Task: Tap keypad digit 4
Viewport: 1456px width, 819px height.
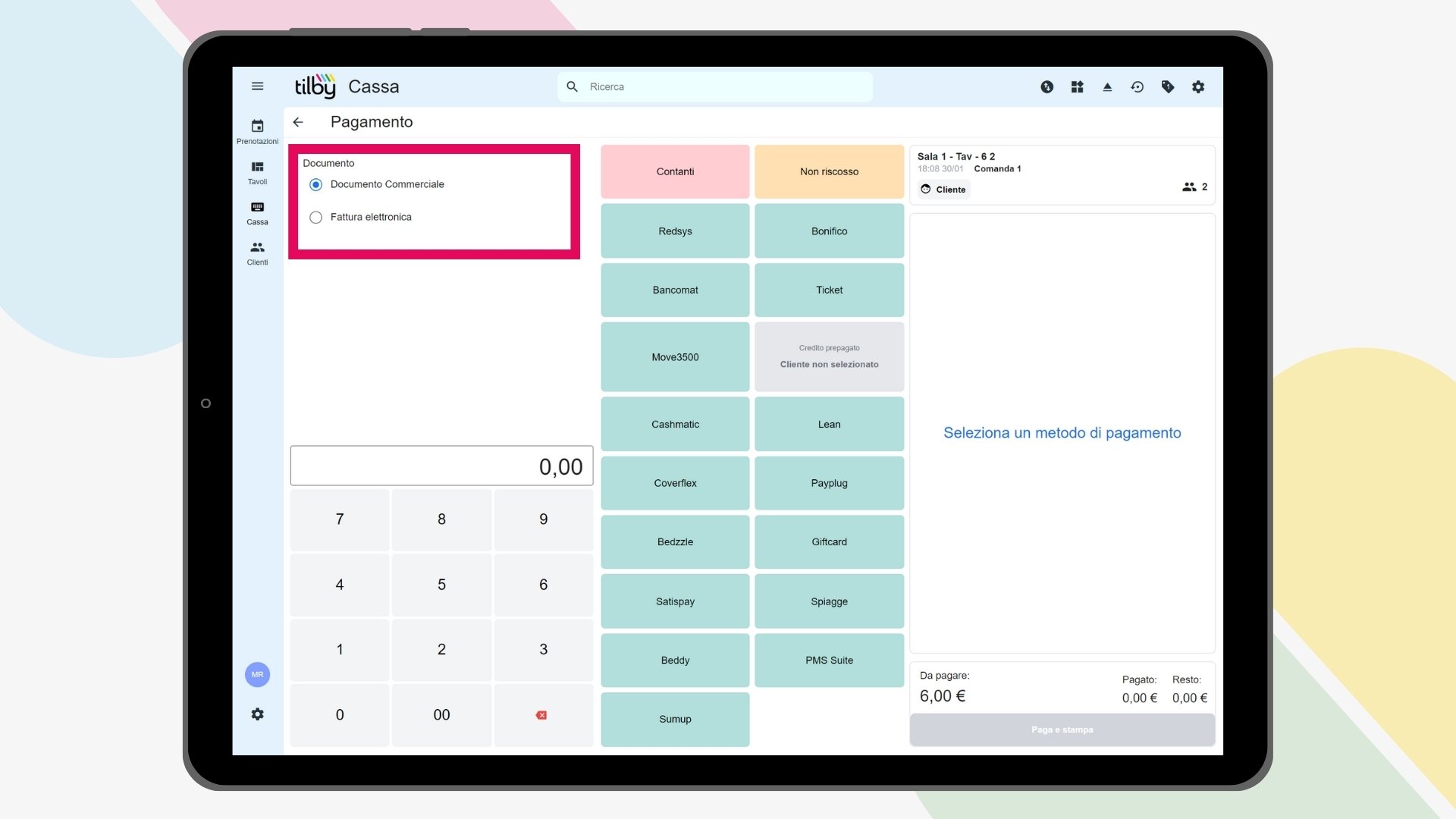Action: click(x=340, y=585)
